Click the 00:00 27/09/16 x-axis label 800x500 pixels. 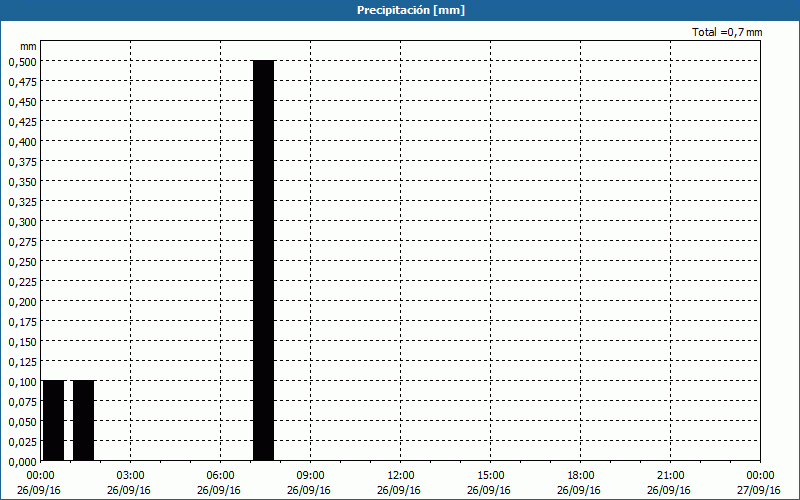(x=759, y=483)
